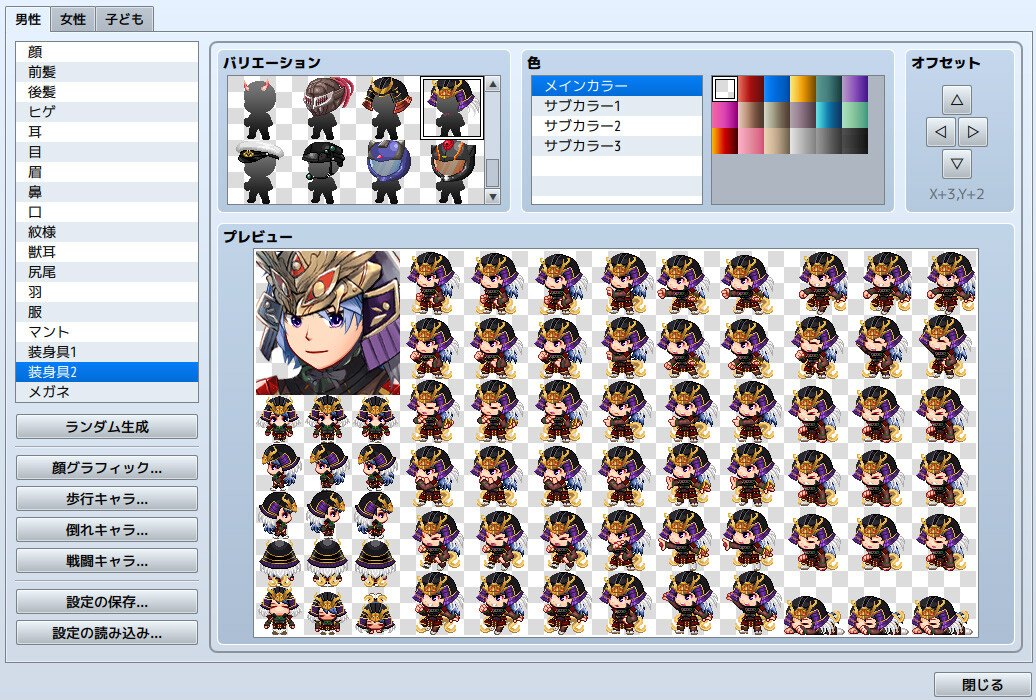Generate a random character with ランダム生成
Screen dimensions: 1036x700
(106, 427)
